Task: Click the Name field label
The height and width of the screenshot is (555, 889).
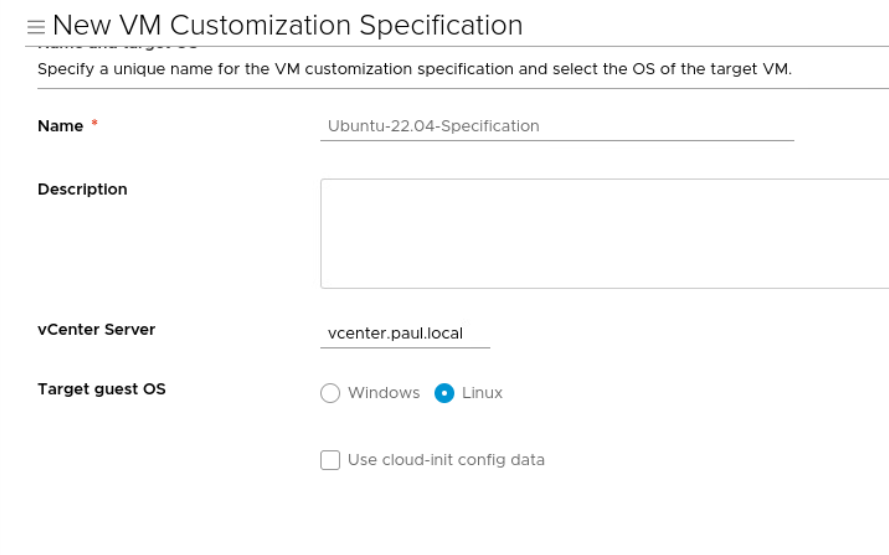Action: coord(60,126)
